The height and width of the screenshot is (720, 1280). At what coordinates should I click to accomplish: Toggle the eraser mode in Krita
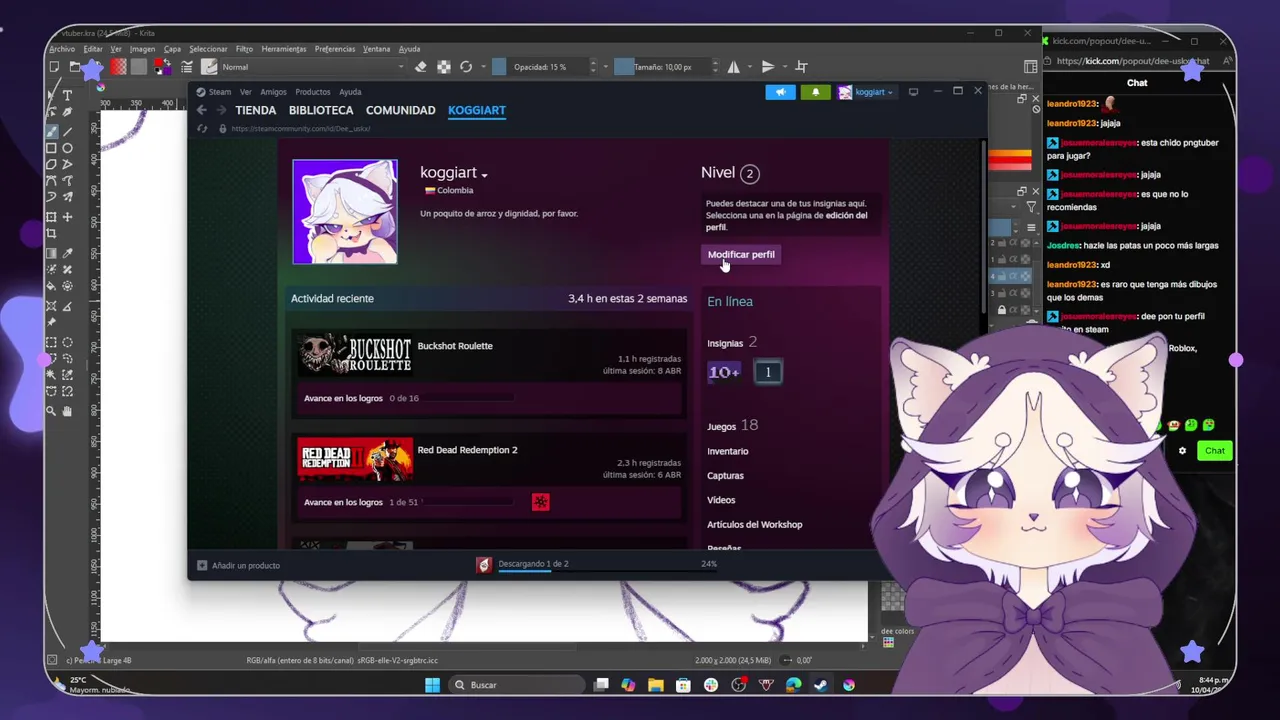420,67
